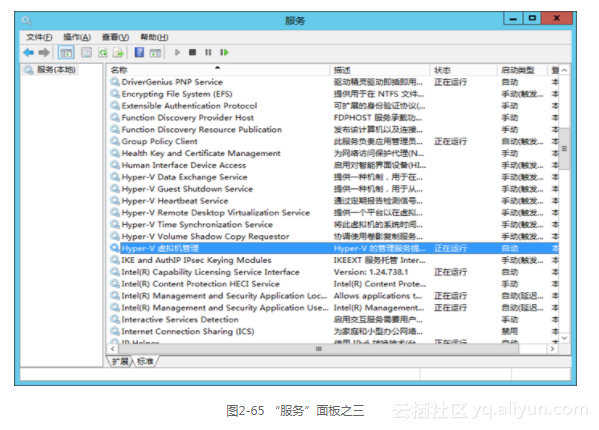Click the vertical scrollbar thumb
599x430 pixels.
(564, 148)
